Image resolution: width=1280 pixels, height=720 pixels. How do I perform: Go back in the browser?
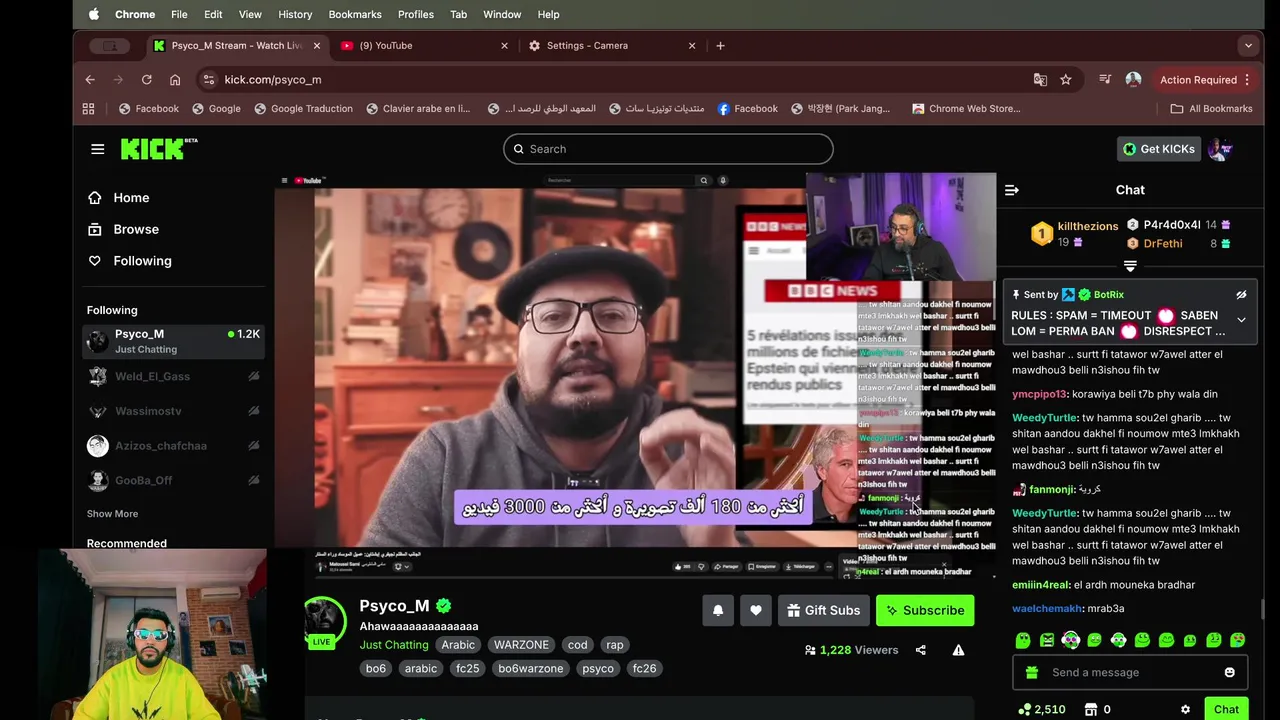point(90,80)
